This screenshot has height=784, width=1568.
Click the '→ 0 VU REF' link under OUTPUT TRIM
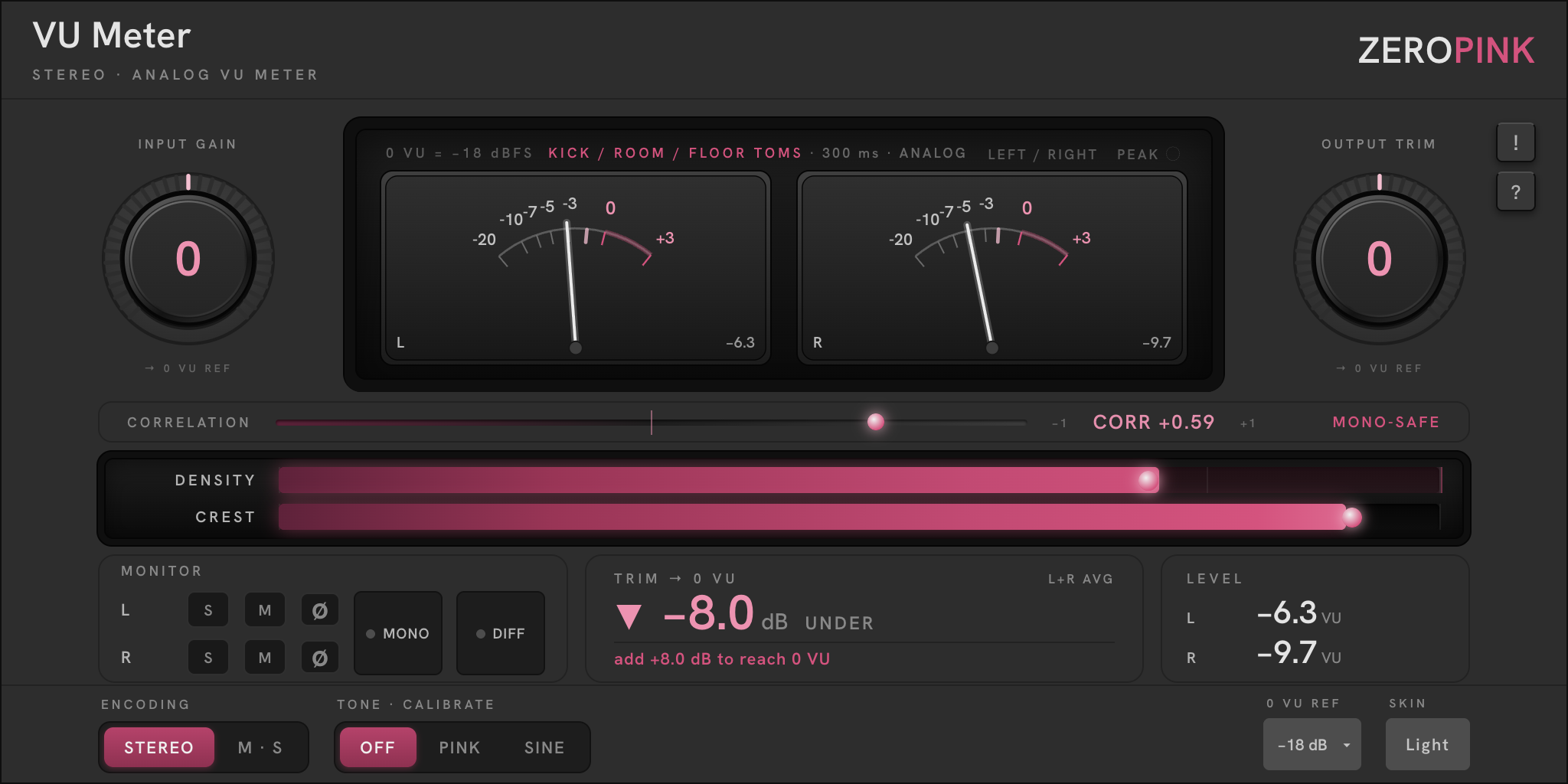1379,368
